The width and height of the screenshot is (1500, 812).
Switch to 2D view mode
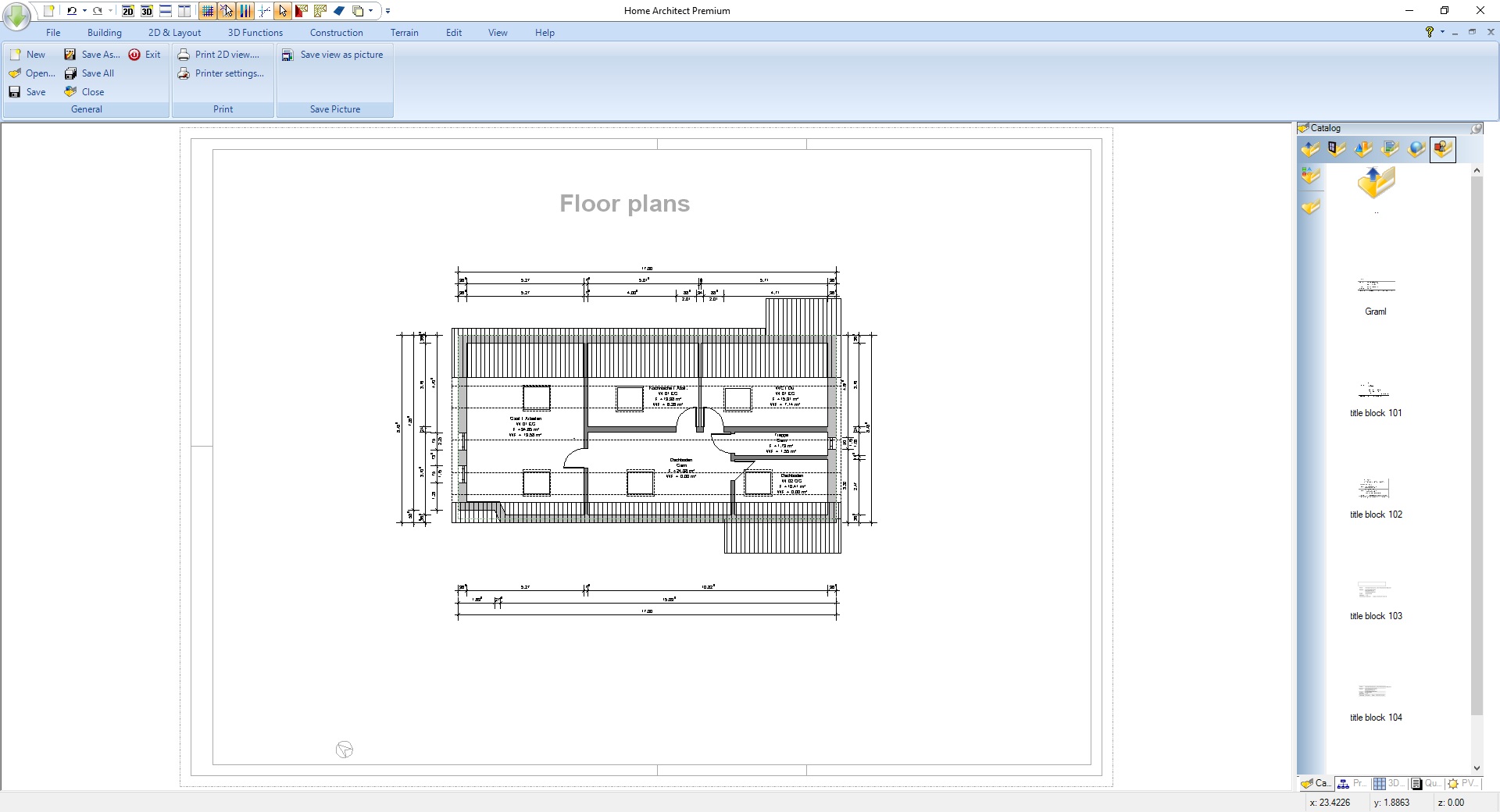point(128,11)
